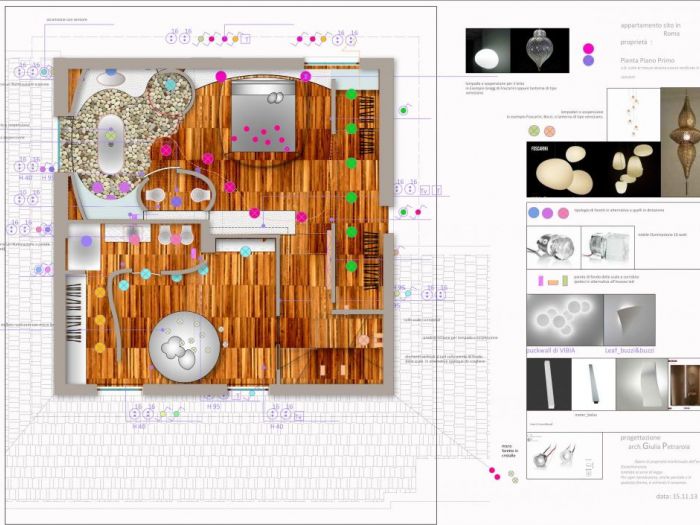Click the 'puckwall di VIBIA' caption
700x525 pixels.
pos(551,351)
